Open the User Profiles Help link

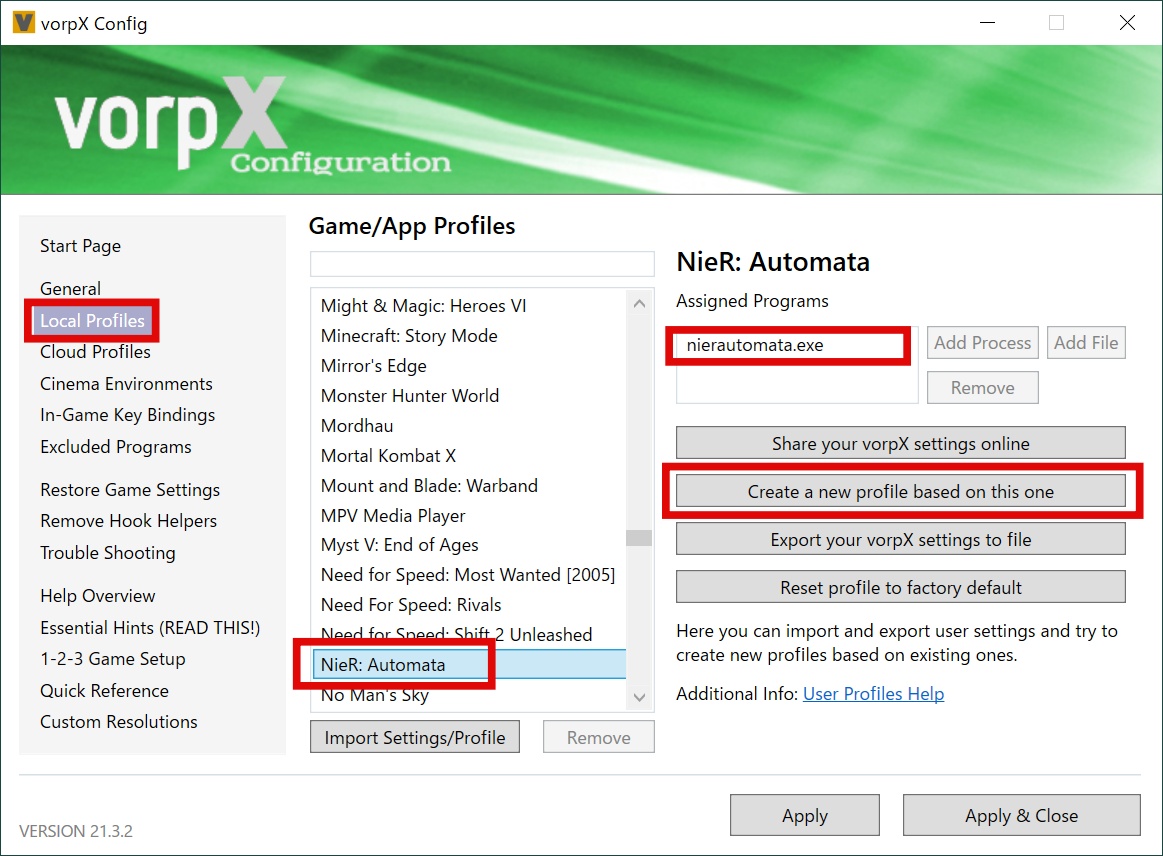click(873, 694)
